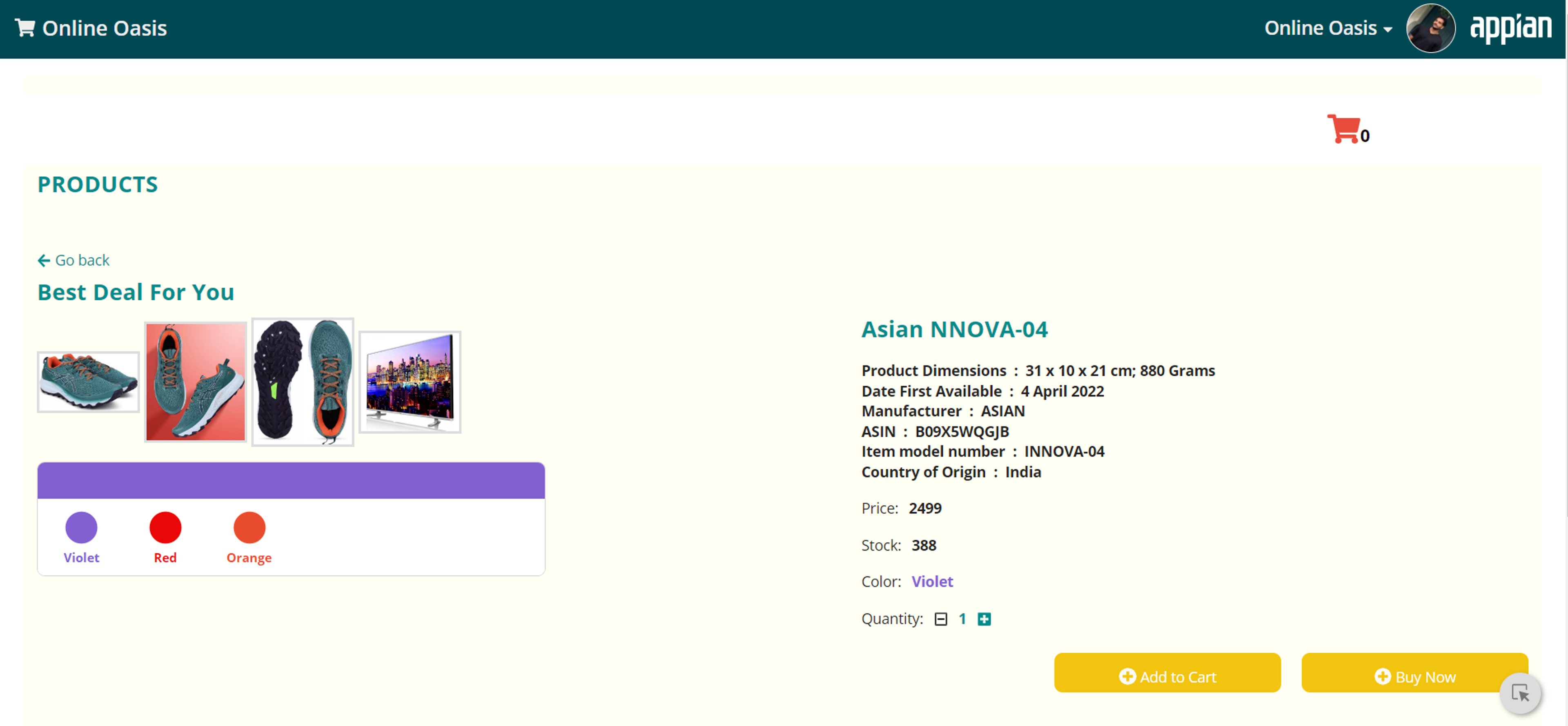Click the violet color banner bar

pyautogui.click(x=291, y=480)
